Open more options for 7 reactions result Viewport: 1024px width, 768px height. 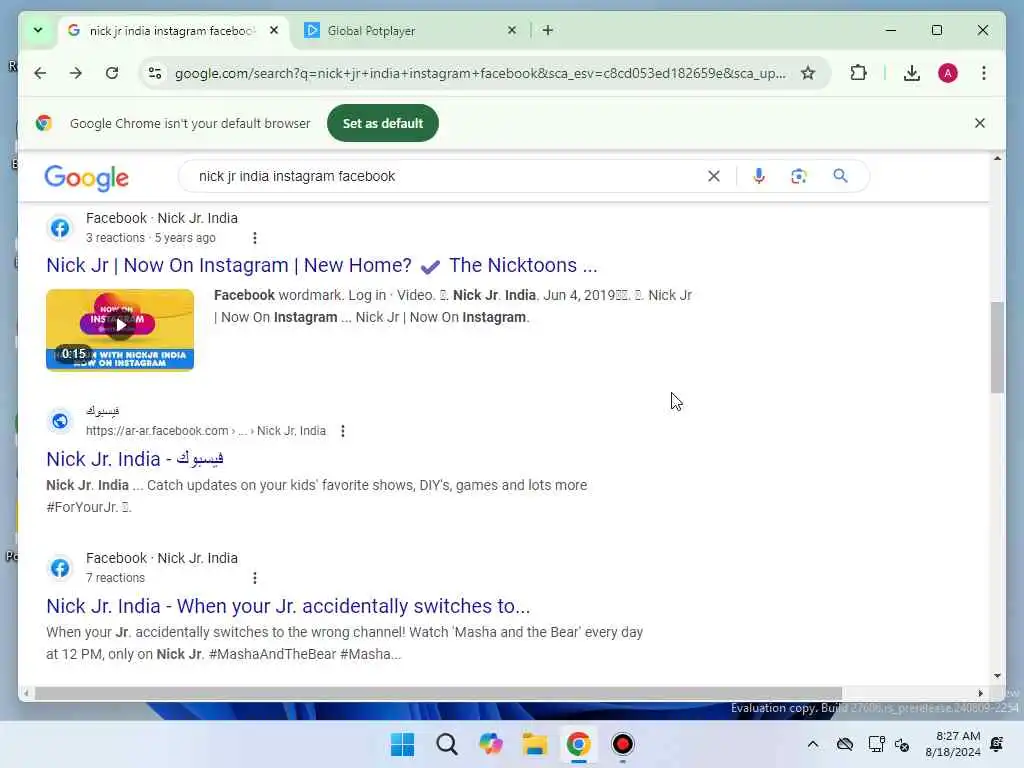tap(255, 578)
